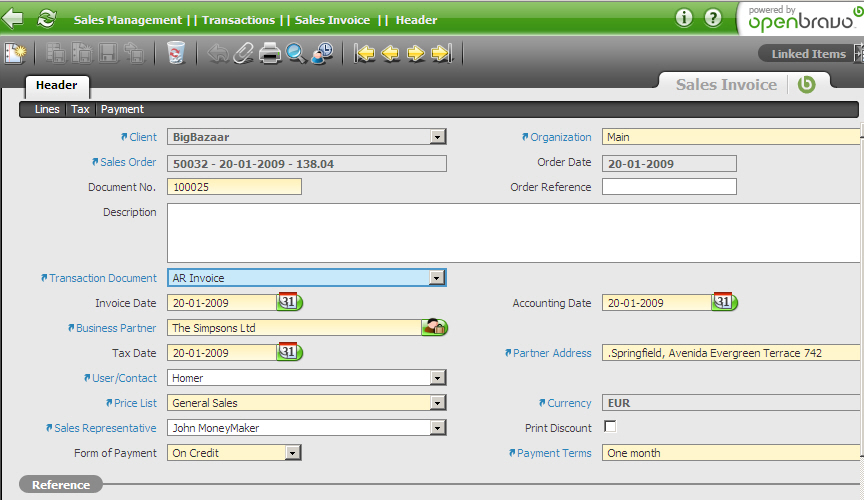Click the Invoice Date field
The image size is (864, 500).
pos(222,303)
